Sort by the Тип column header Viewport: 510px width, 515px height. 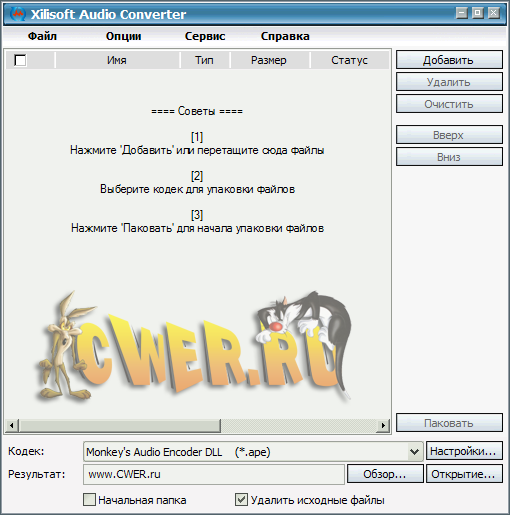(204, 60)
